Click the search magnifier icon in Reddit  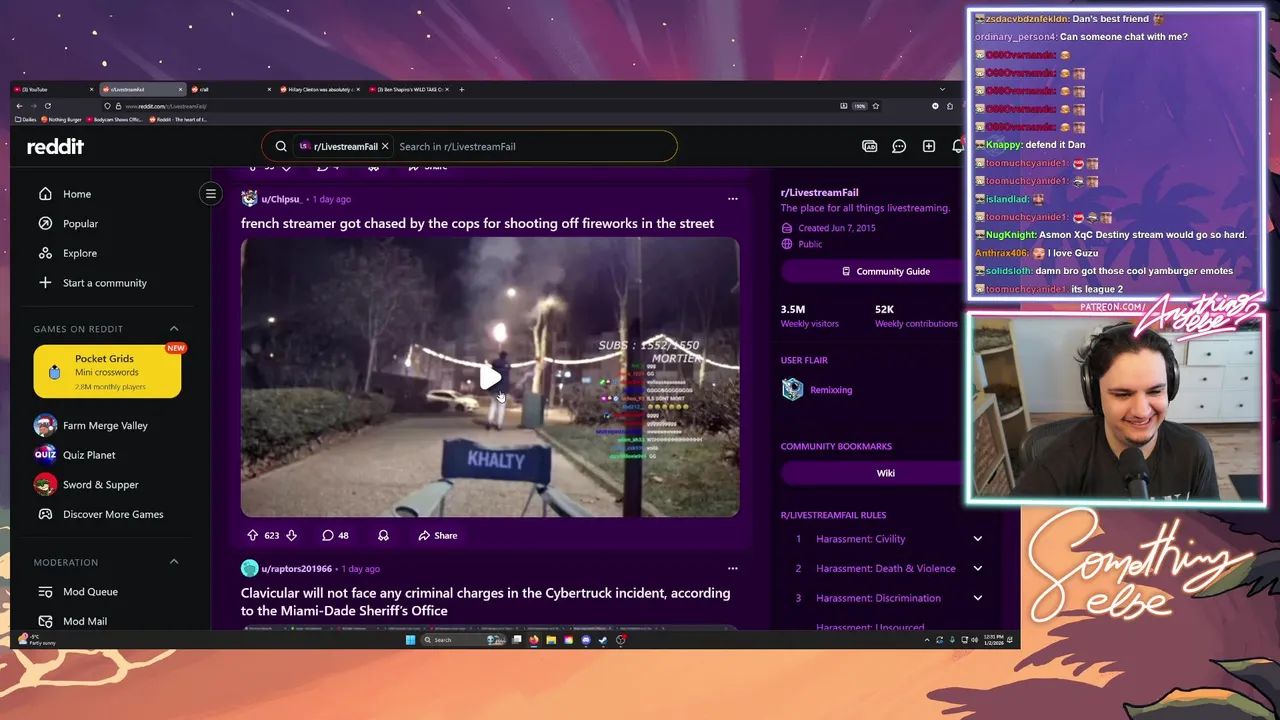[281, 146]
